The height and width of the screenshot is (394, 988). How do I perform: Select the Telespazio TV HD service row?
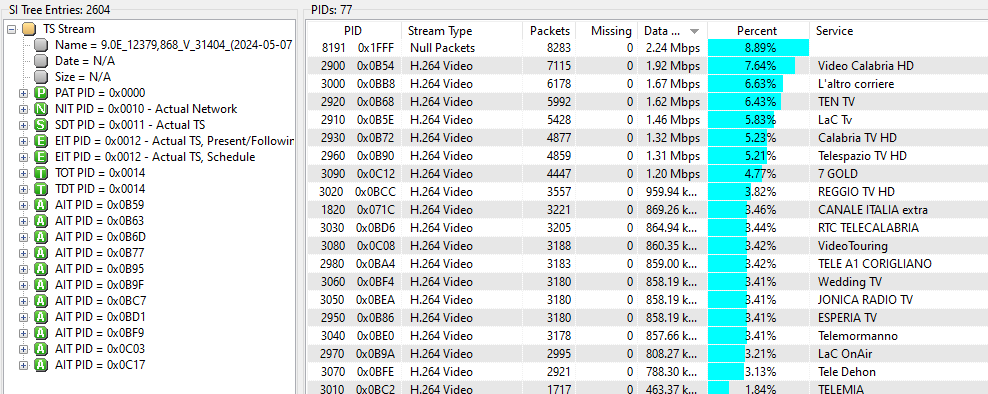[x=647, y=156]
